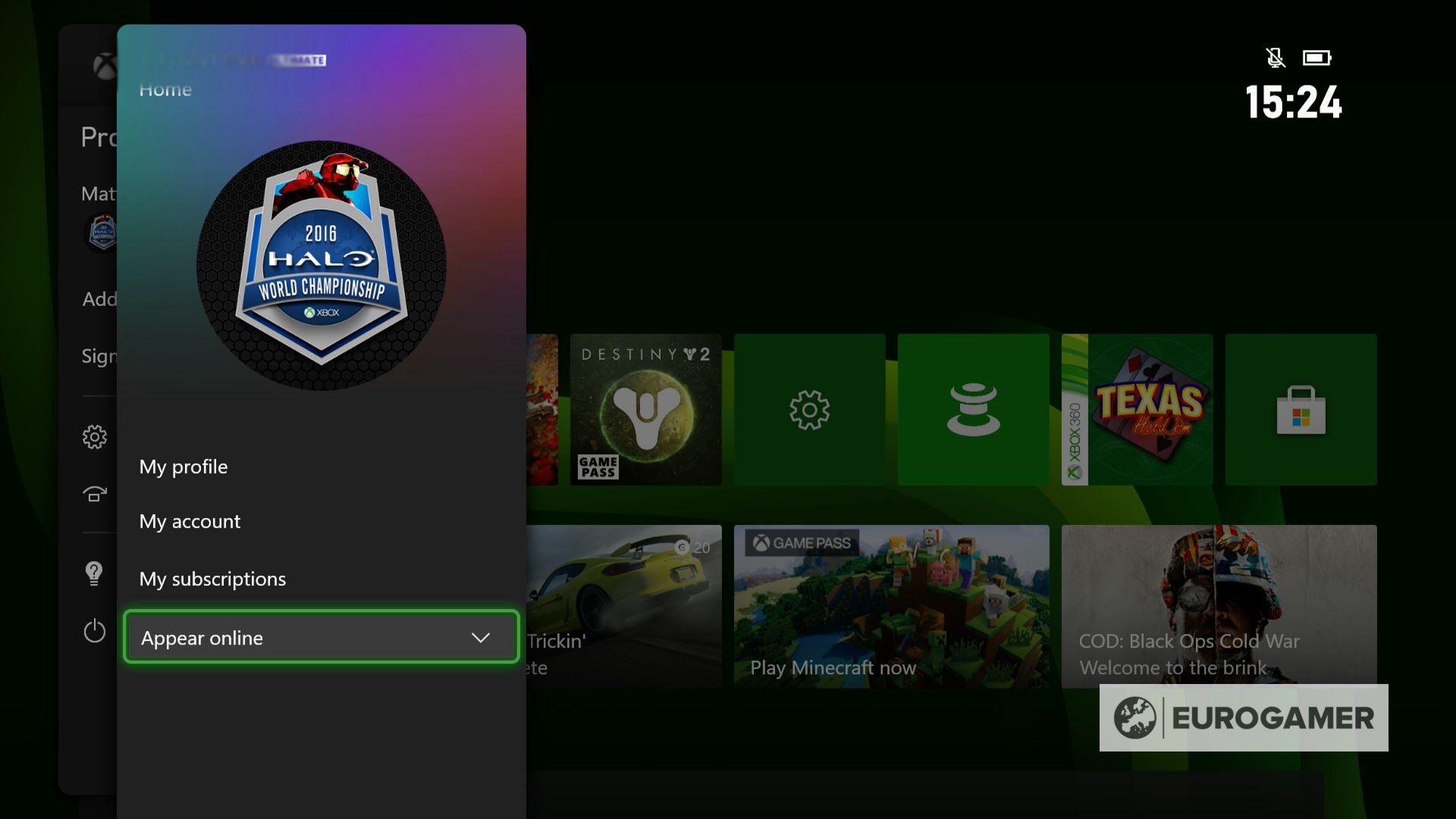Screen dimensions: 1456x819
Task: Select the power icon in the sidebar
Action: [x=94, y=631]
